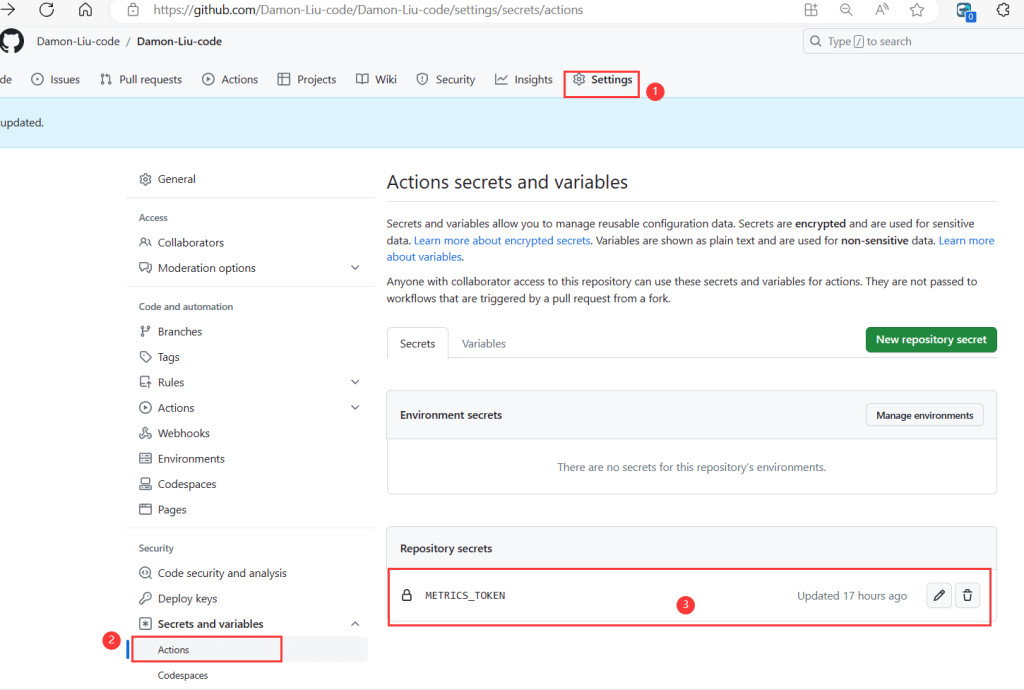This screenshot has height=690, width=1024.
Task: Click the Manage environments button
Action: pyautogui.click(x=924, y=415)
